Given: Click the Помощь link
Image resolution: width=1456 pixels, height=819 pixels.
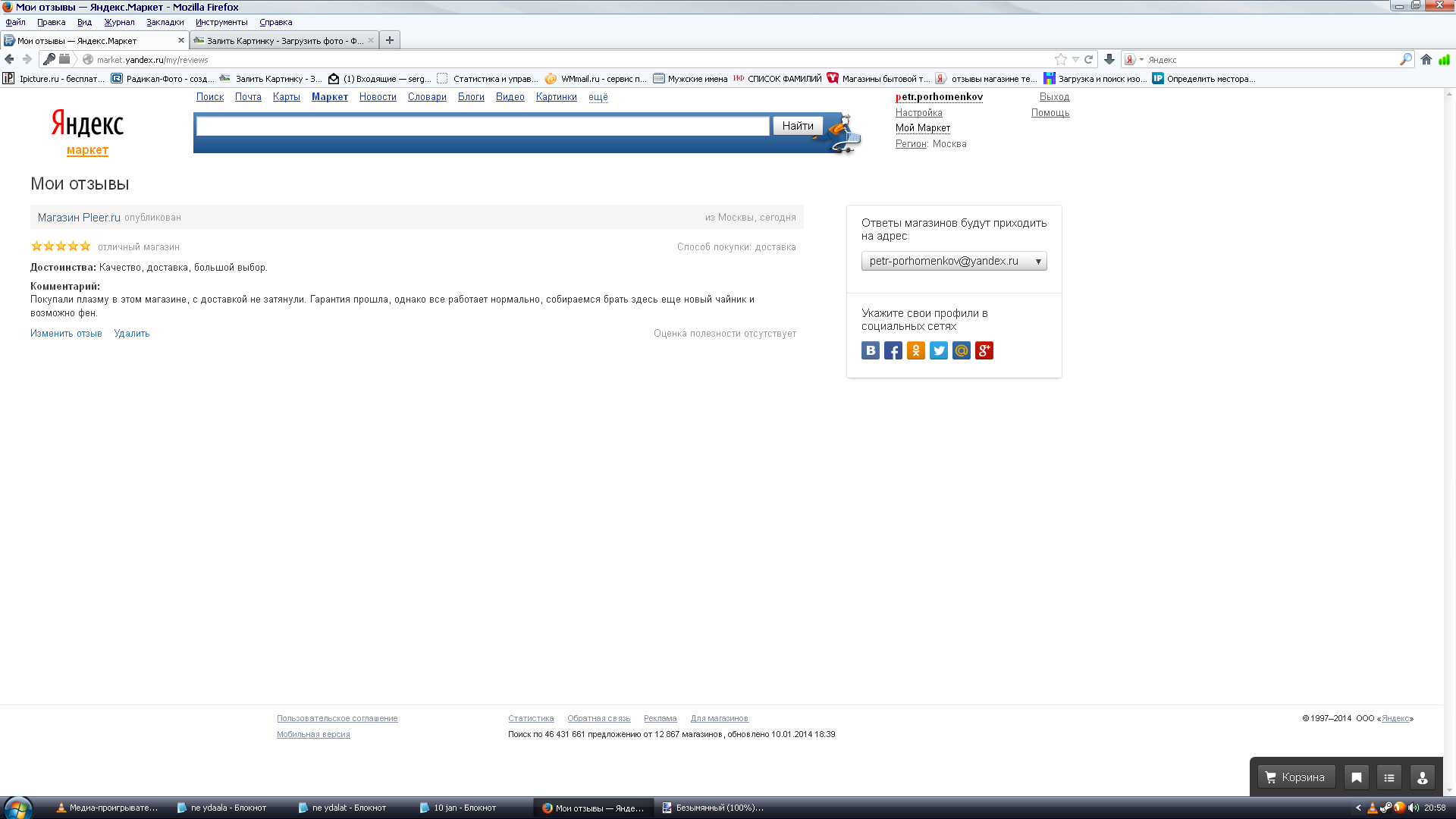Looking at the screenshot, I should (x=1050, y=113).
